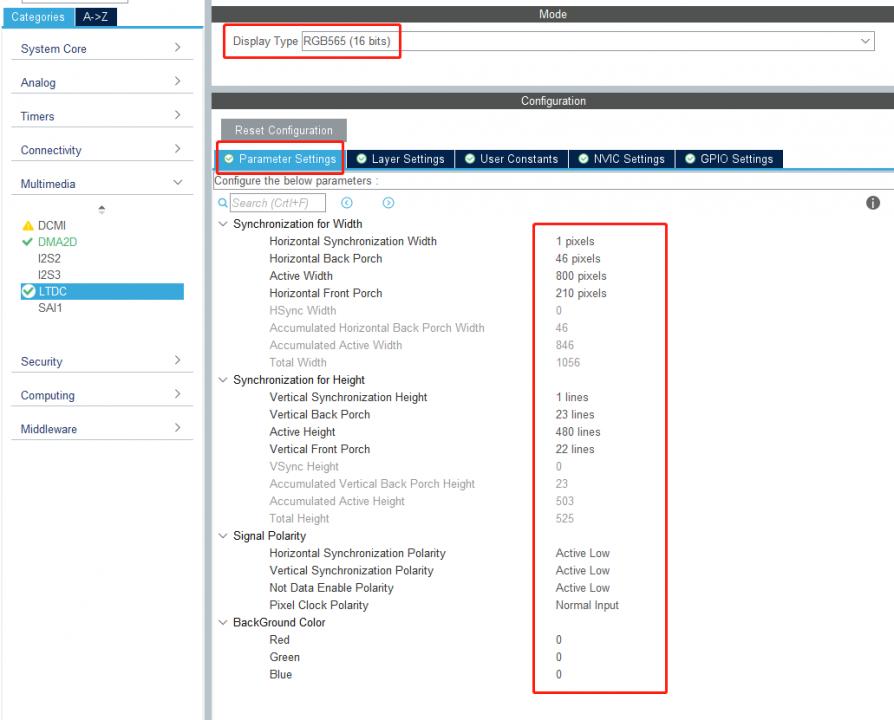Change Horizontal Synchronization Polarity Active Low value
Image resolution: width=894 pixels, height=720 pixels.
point(583,554)
